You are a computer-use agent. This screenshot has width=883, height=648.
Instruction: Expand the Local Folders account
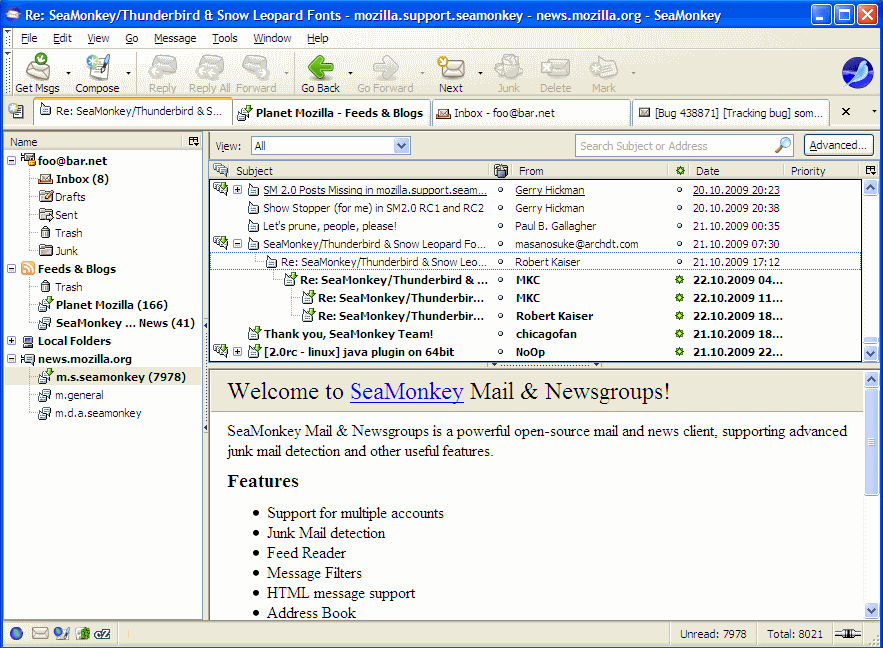[12, 341]
